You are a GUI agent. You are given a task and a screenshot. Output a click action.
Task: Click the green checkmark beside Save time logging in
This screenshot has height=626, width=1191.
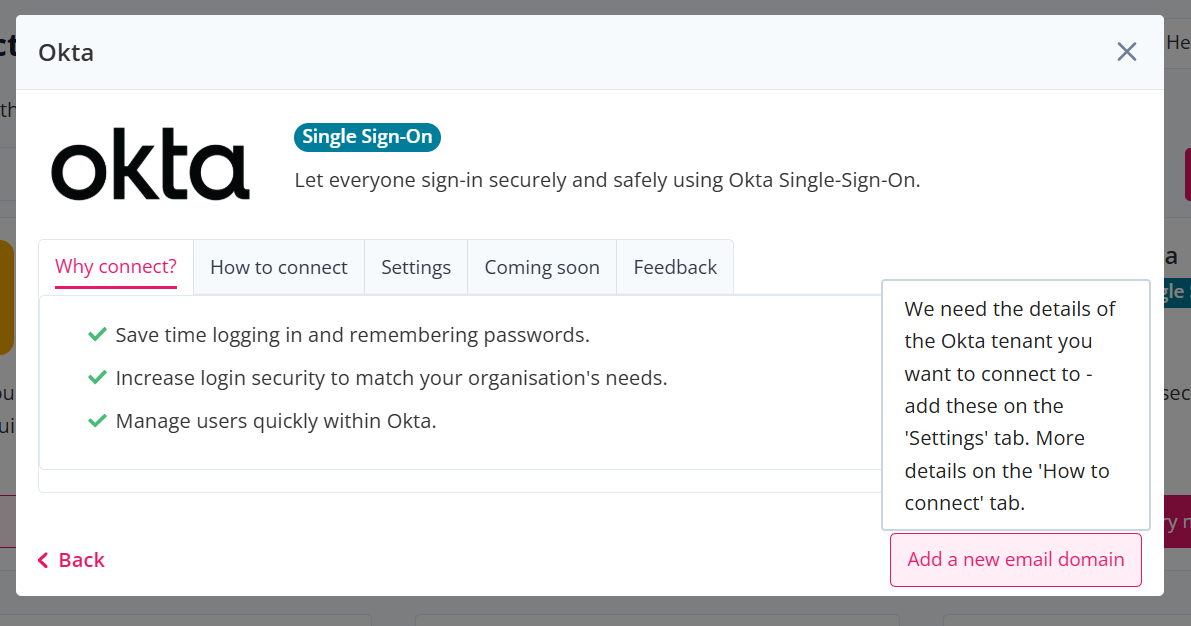[97, 334]
